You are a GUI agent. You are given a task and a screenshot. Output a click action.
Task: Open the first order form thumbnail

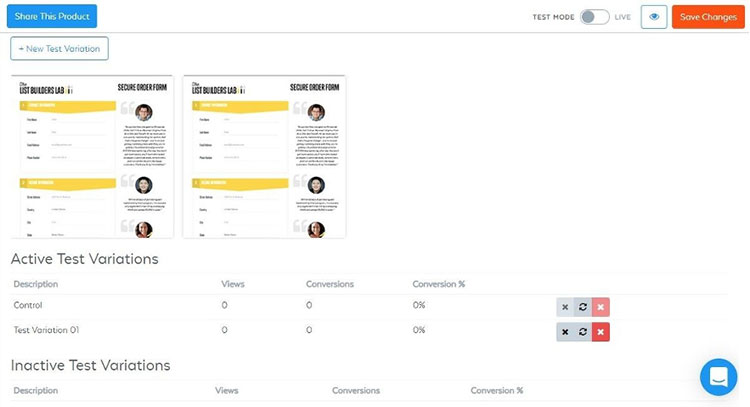tap(92, 156)
